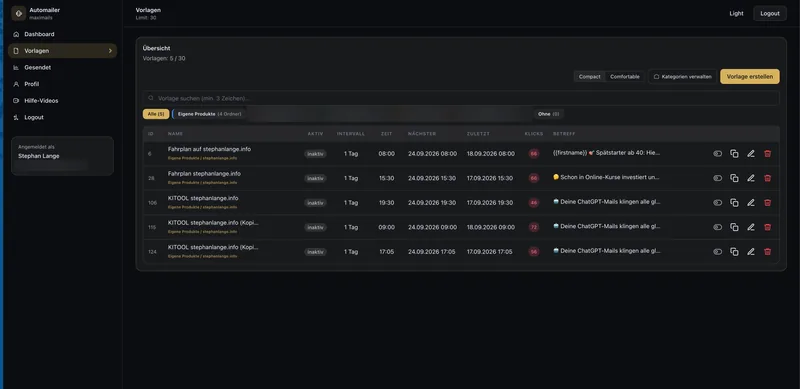
Task: Expand the Eigene Produkte folder filter
Action: pos(209,114)
